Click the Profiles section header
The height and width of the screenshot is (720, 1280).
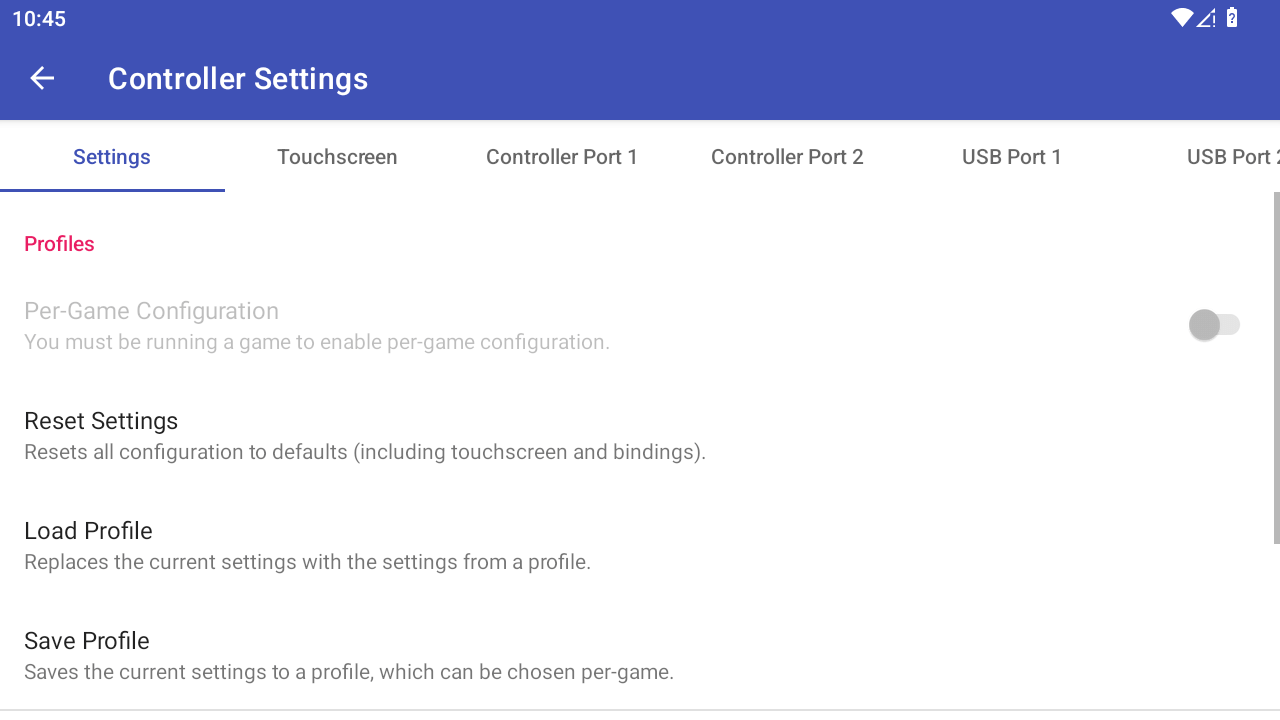click(x=59, y=244)
